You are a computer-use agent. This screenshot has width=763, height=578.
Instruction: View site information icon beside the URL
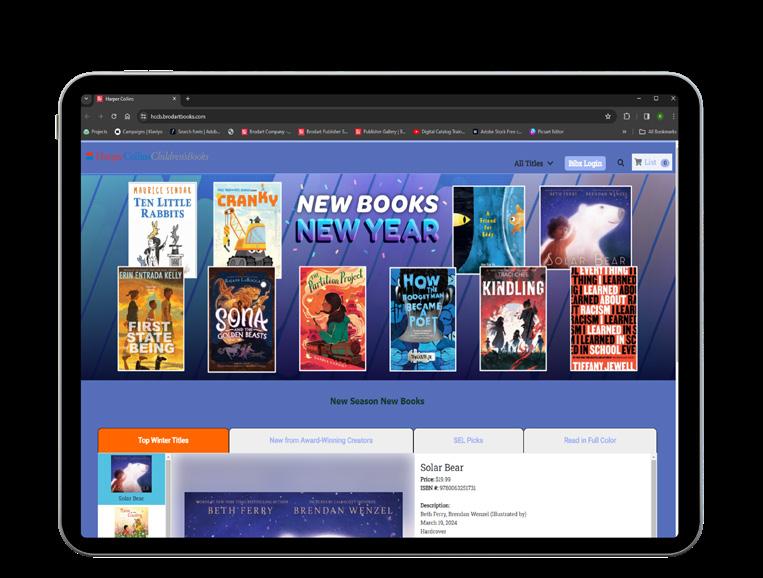point(143,117)
